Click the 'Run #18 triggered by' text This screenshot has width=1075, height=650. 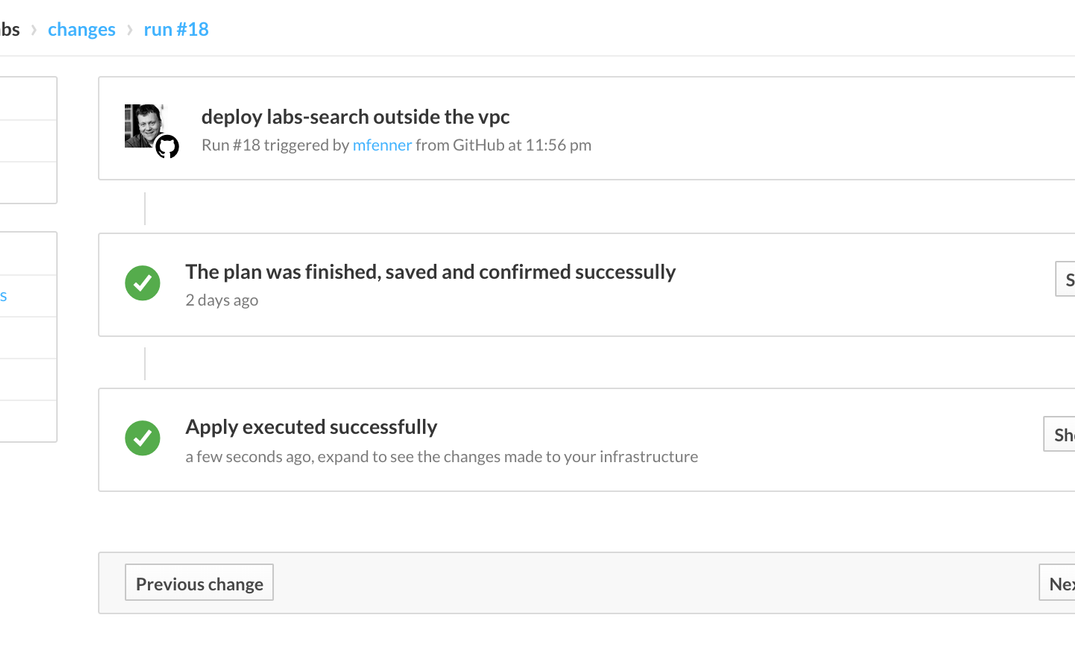pos(275,145)
